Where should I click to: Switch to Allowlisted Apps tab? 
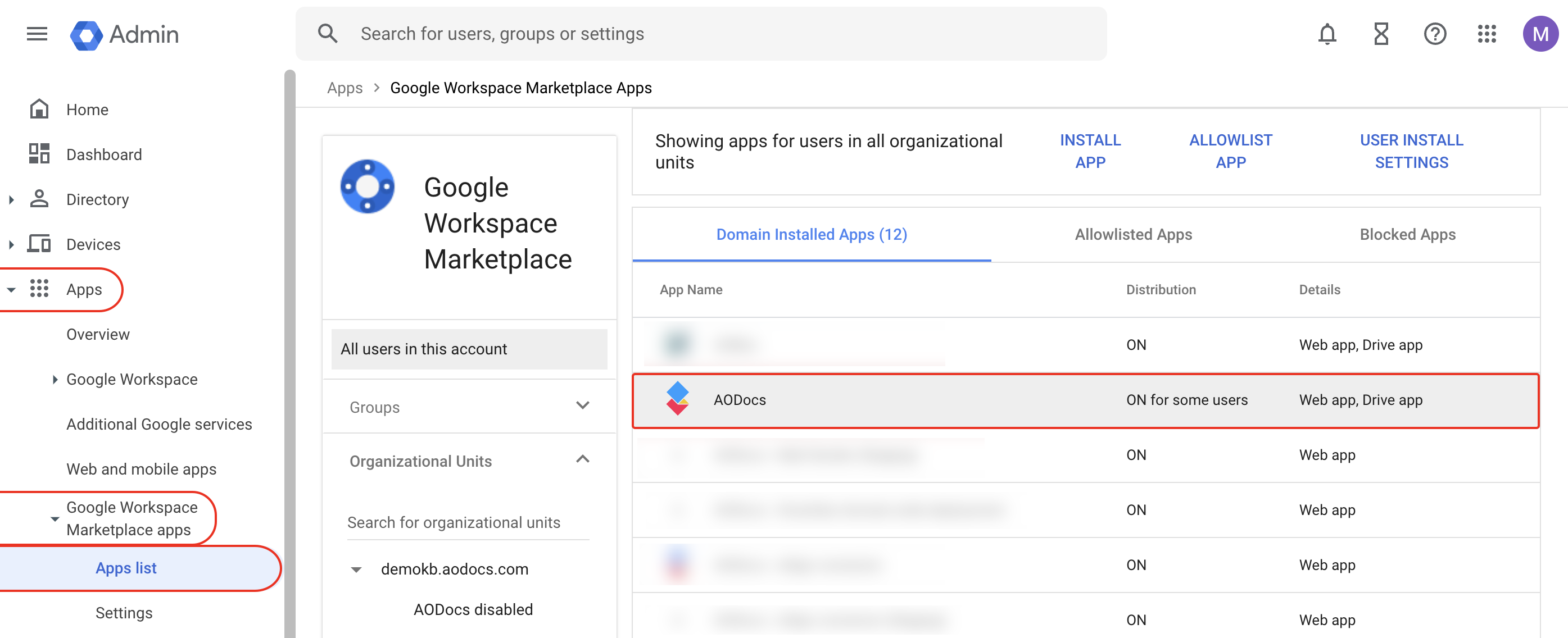(1132, 235)
